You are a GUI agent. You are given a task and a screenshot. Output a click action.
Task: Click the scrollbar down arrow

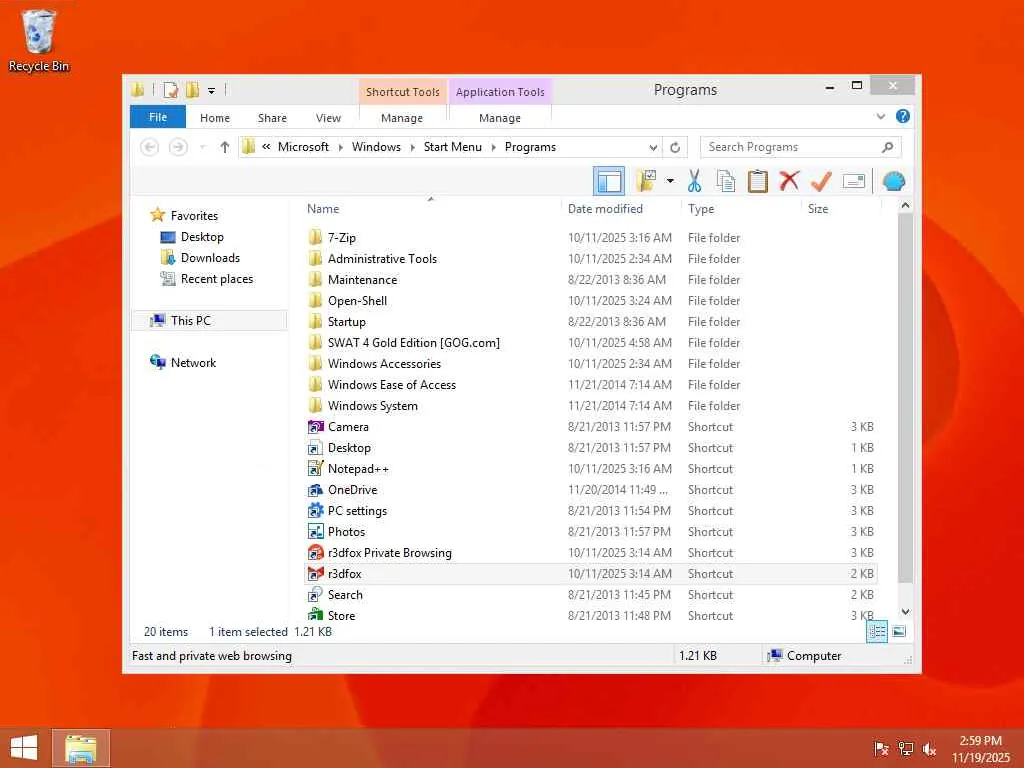click(905, 612)
